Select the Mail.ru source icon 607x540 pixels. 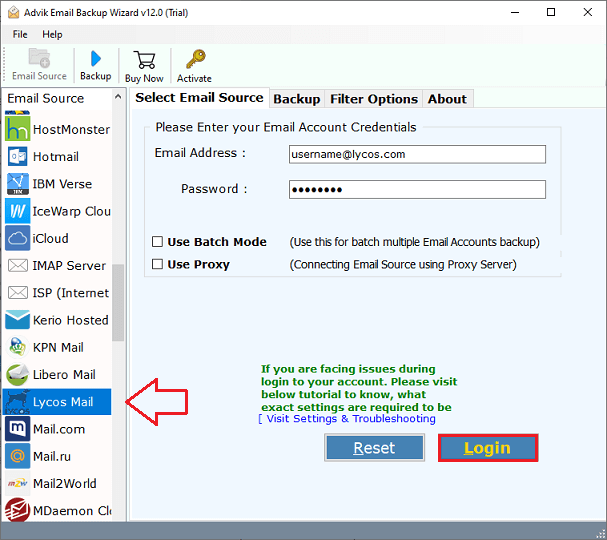17,456
